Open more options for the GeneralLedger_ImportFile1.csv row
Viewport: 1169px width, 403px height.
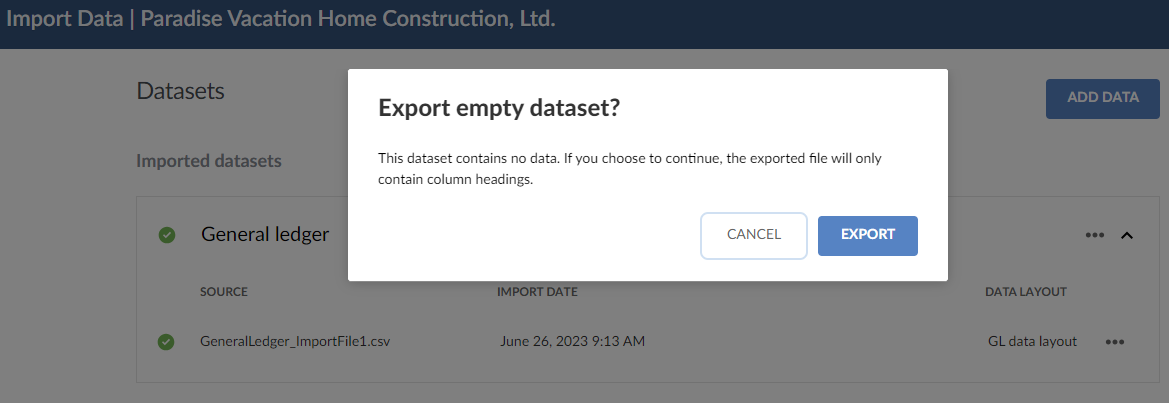1115,342
